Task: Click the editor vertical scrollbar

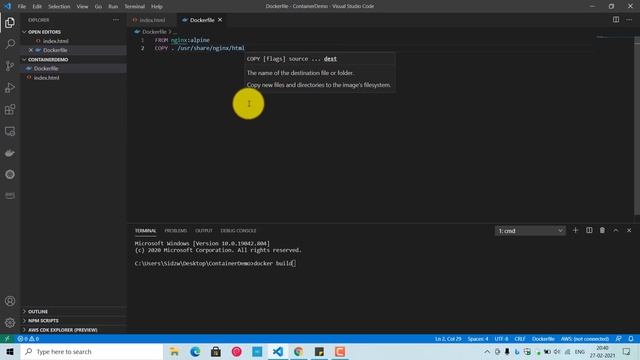Action: 637,127
